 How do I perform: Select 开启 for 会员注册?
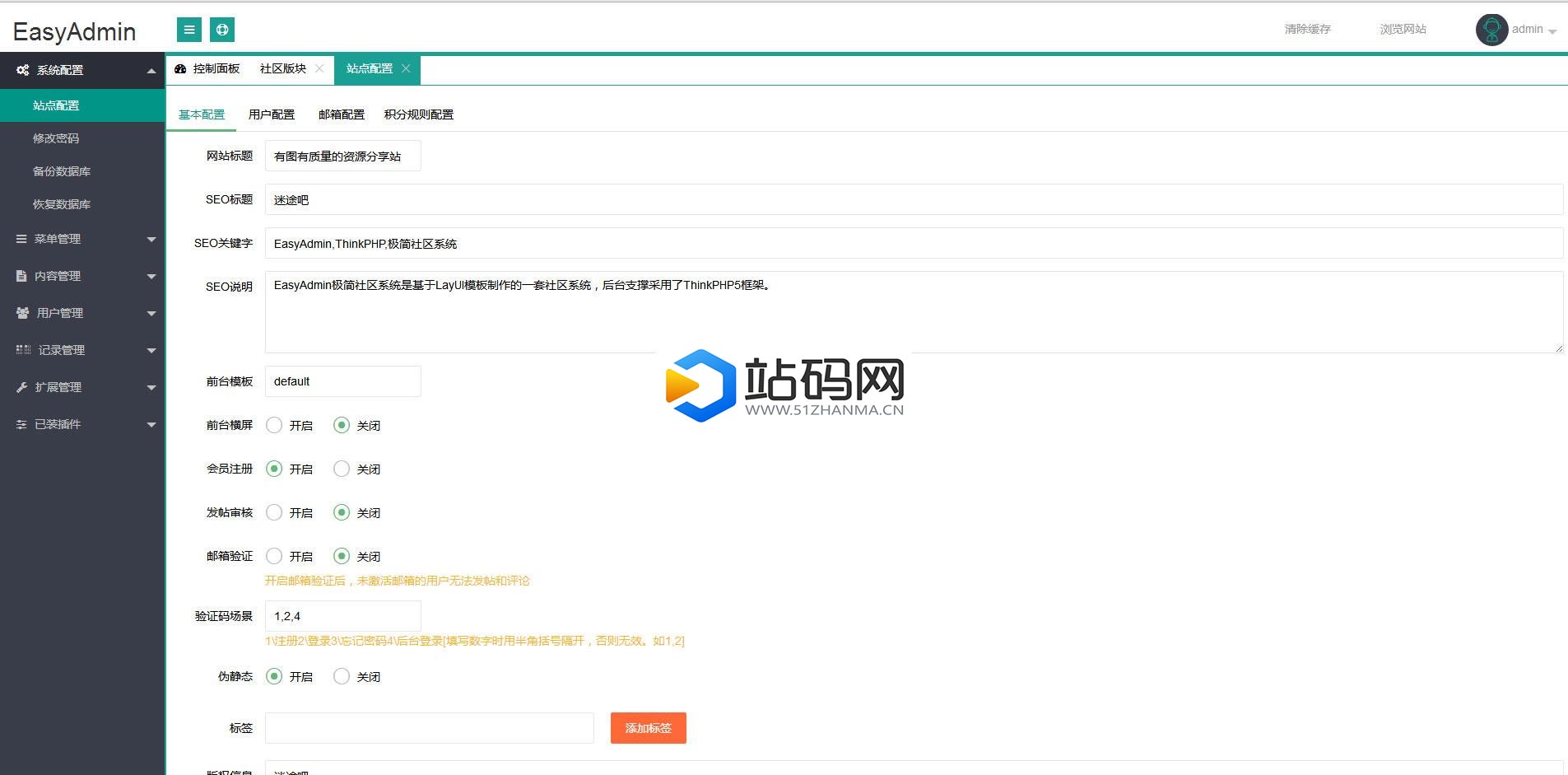tap(274, 469)
